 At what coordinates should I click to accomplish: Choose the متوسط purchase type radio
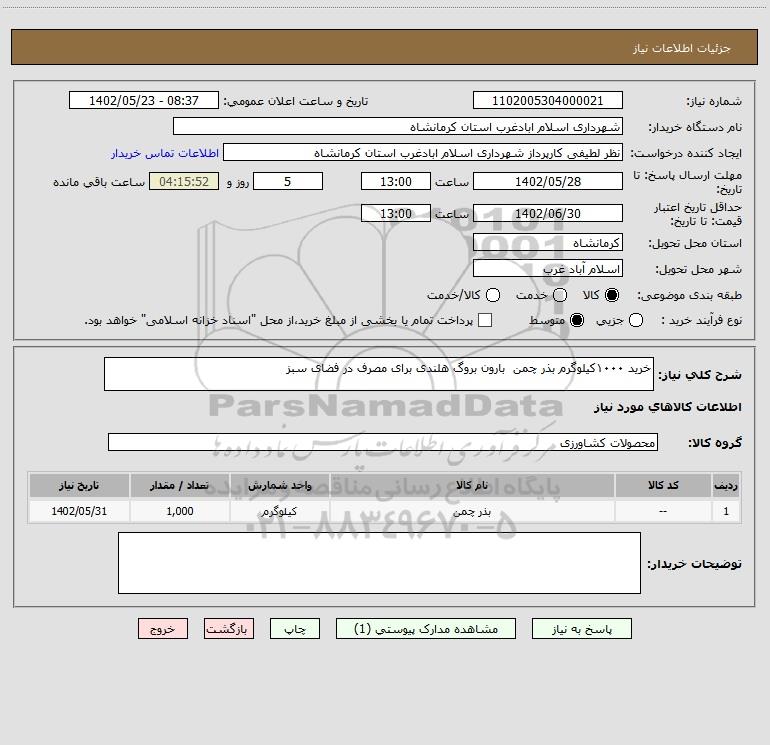coord(577,321)
